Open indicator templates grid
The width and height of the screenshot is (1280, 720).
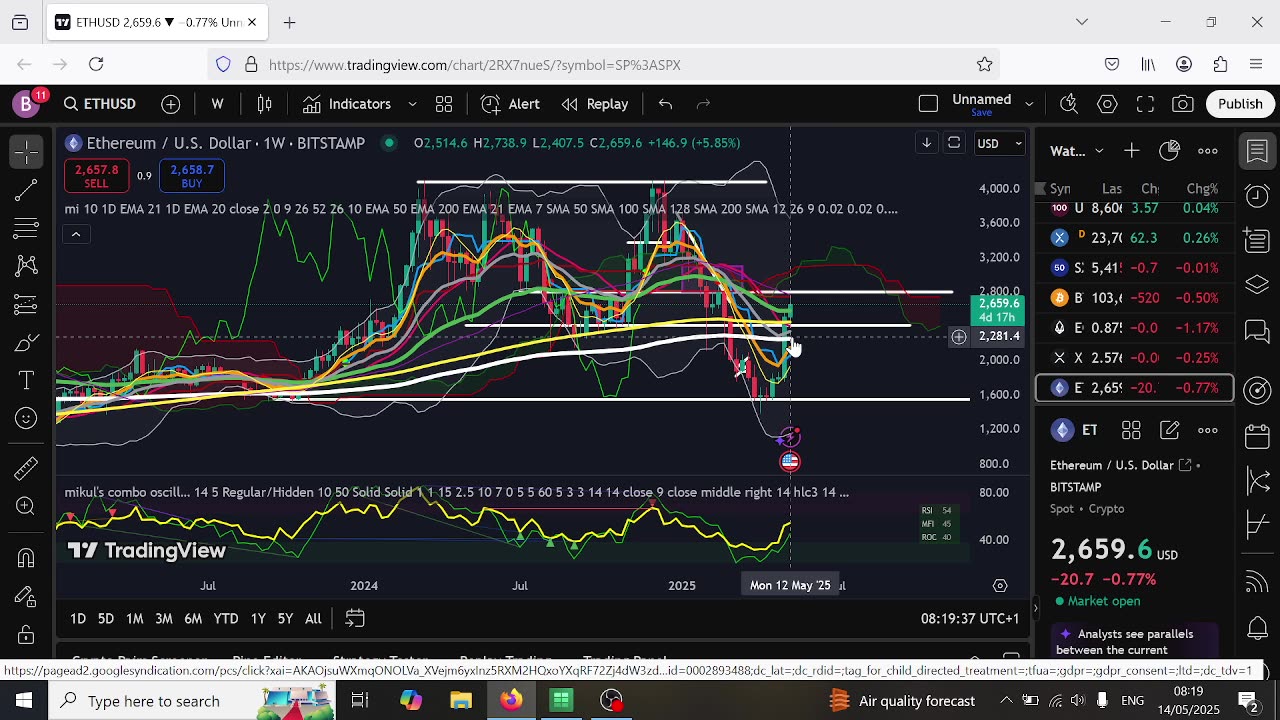444,104
